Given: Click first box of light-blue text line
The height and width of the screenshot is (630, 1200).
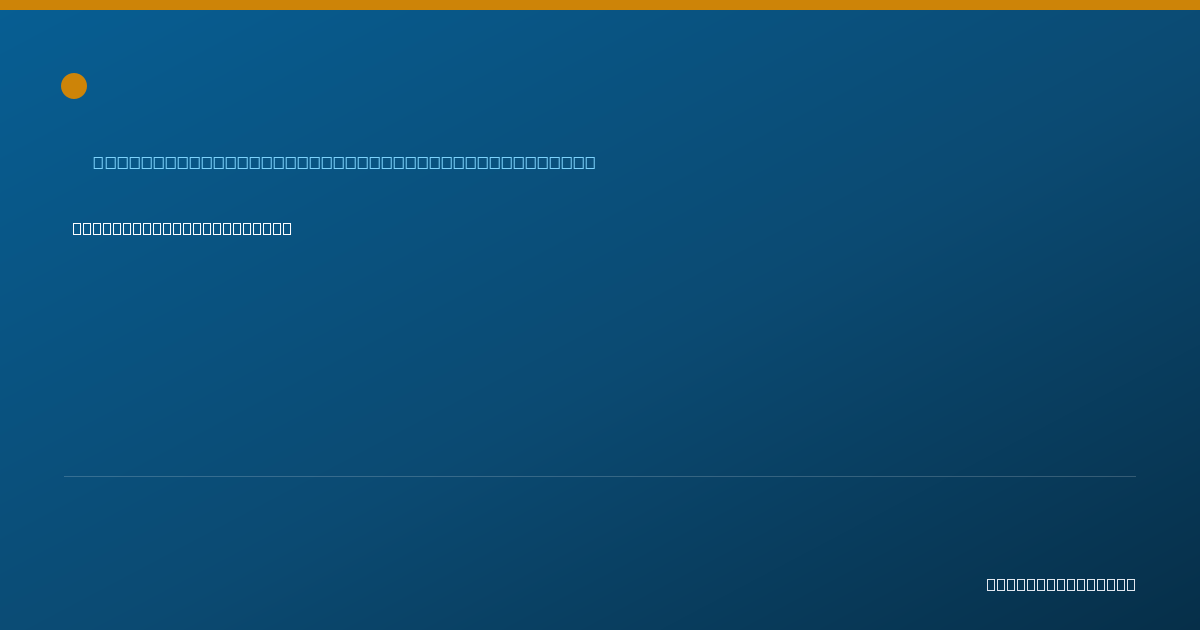Looking at the screenshot, I should (99, 162).
